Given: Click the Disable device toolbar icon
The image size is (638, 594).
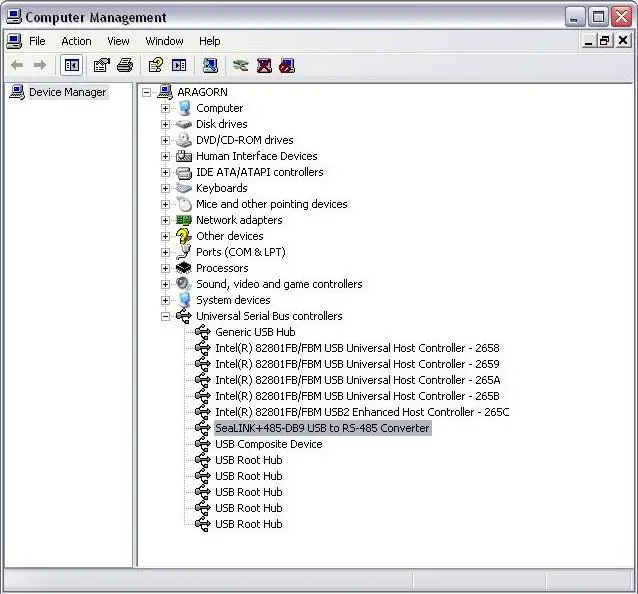Looking at the screenshot, I should point(287,65).
